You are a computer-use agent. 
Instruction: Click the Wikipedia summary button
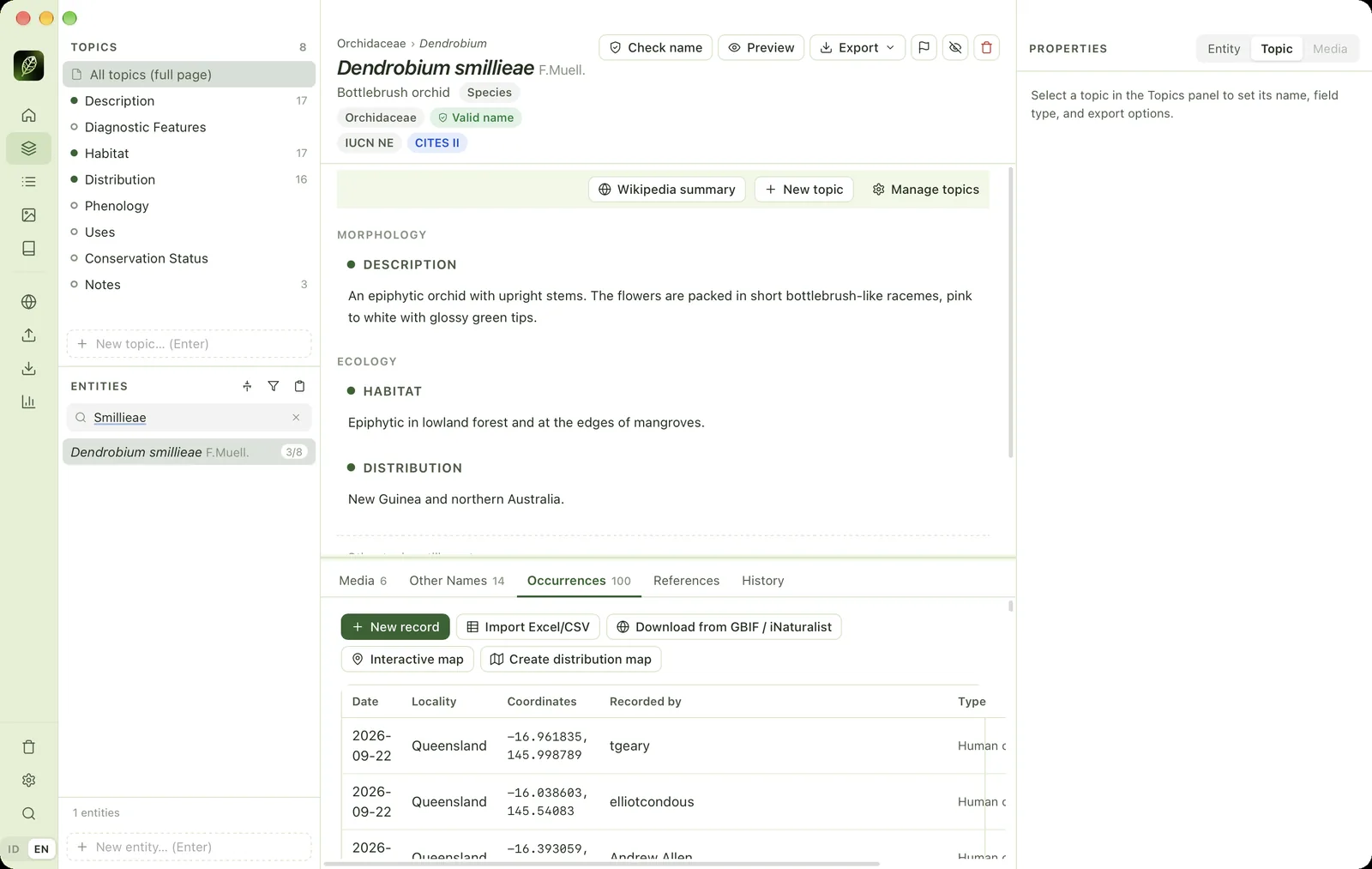(666, 190)
